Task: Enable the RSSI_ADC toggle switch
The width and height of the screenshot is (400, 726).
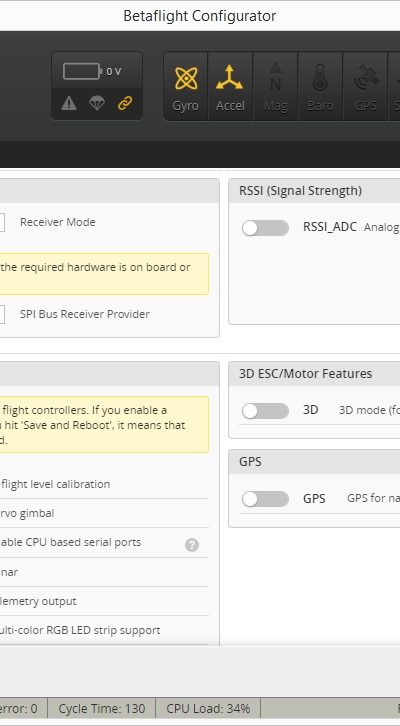Action: pos(265,228)
